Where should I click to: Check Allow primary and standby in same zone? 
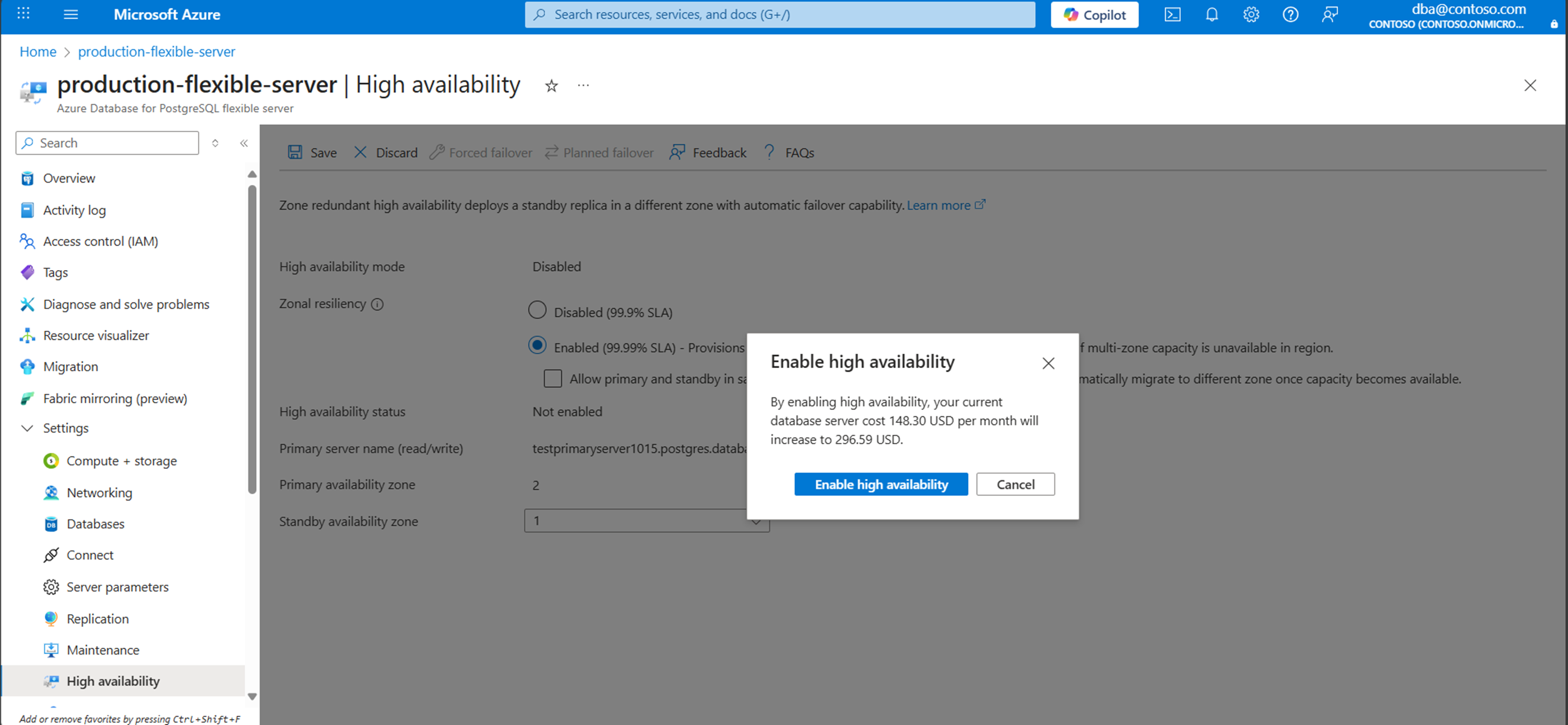553,379
